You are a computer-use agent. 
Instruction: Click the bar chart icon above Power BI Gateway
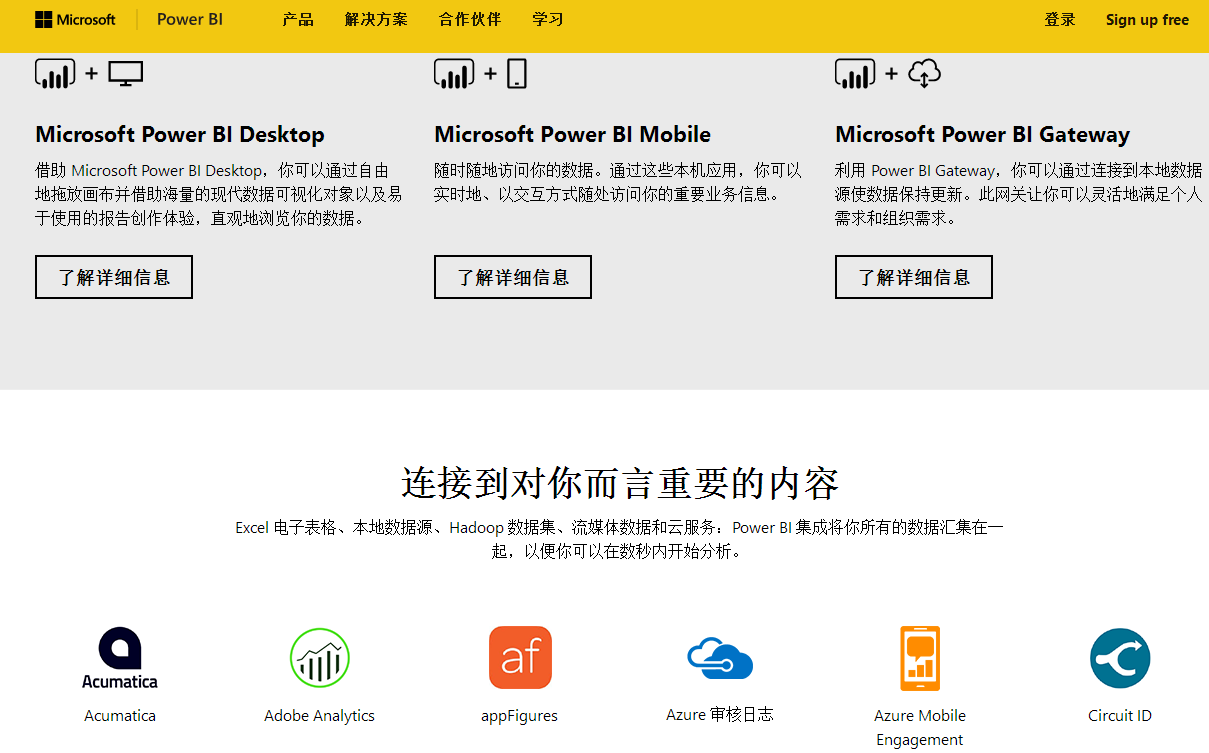(855, 73)
